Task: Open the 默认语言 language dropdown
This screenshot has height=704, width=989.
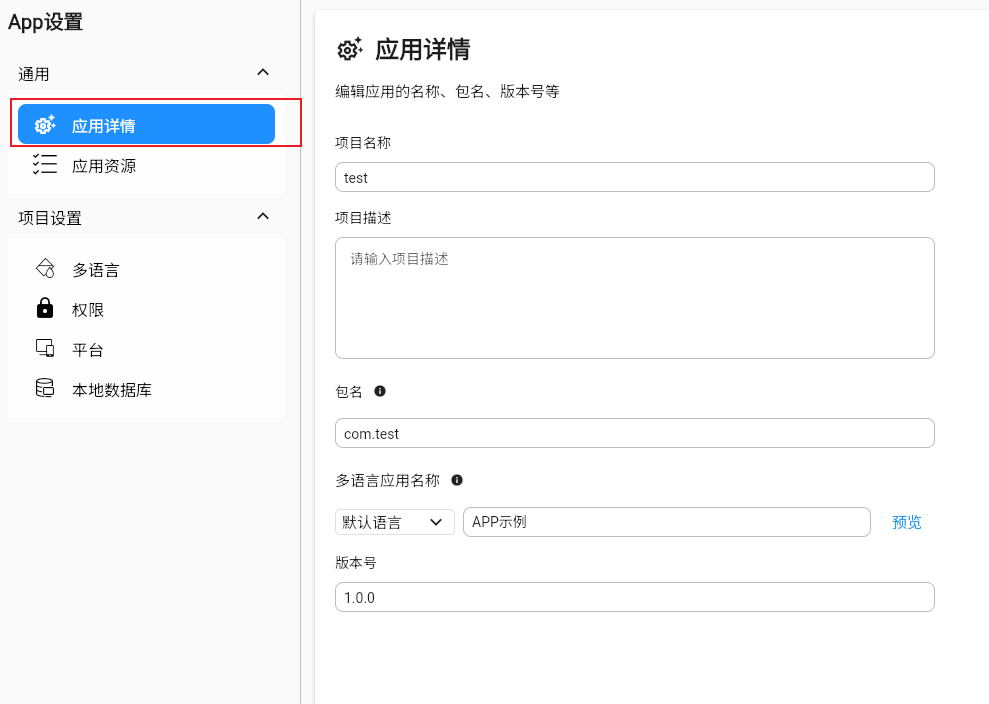Action: pyautogui.click(x=394, y=522)
